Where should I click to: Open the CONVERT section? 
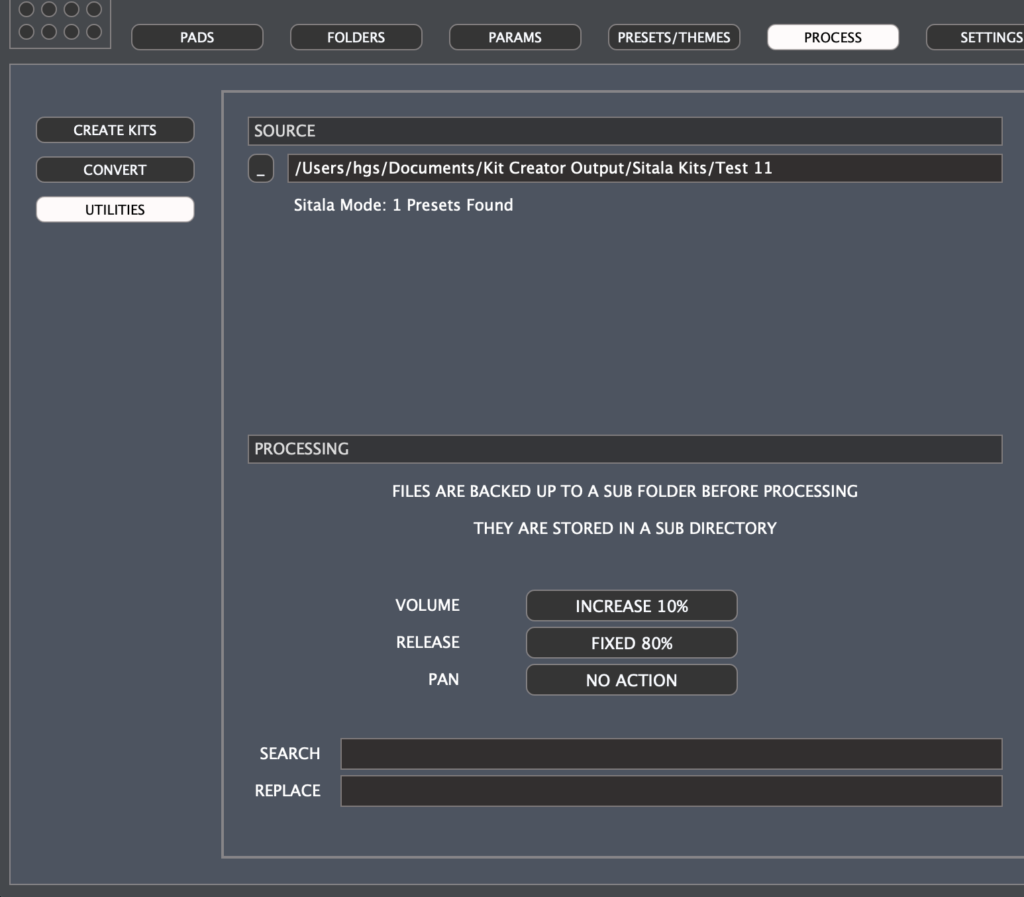[115, 170]
